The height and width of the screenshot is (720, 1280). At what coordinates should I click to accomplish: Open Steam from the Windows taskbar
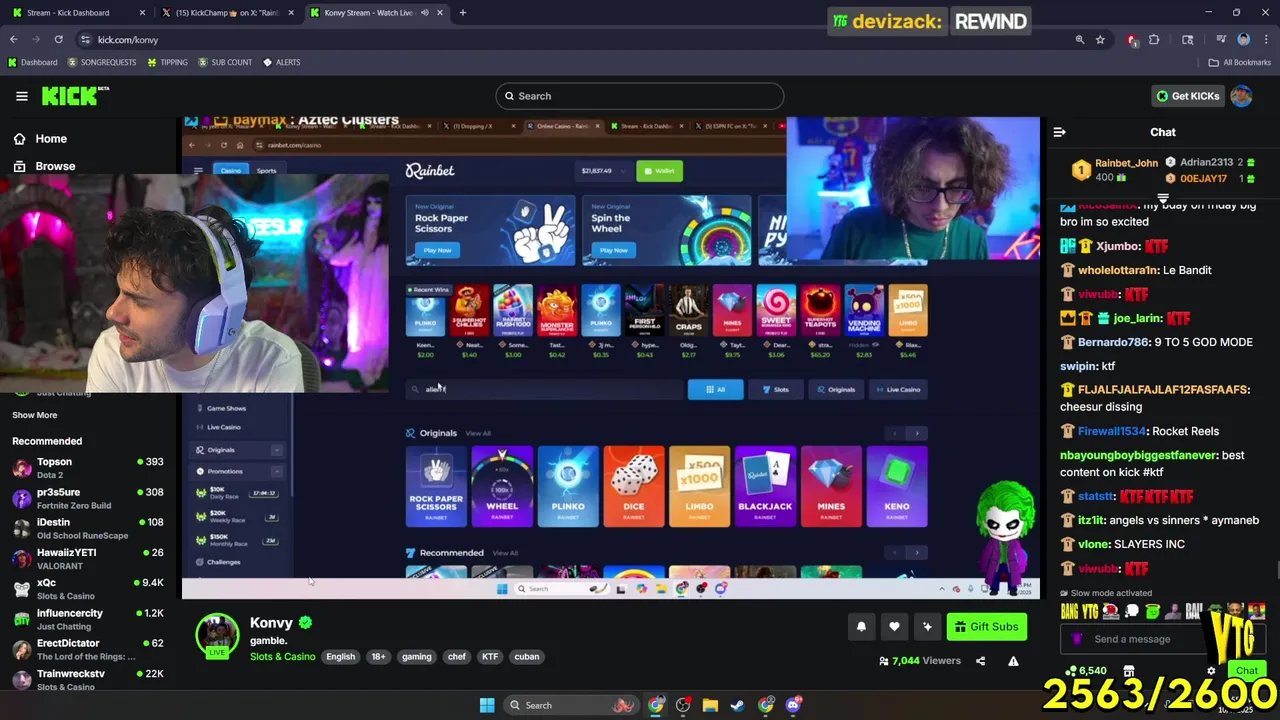tap(737, 705)
